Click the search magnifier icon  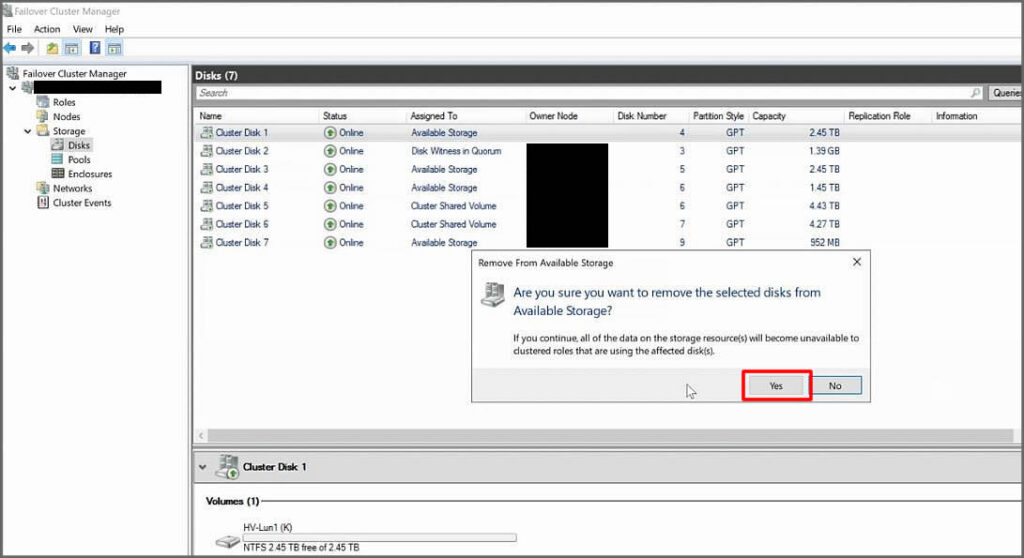(975, 93)
